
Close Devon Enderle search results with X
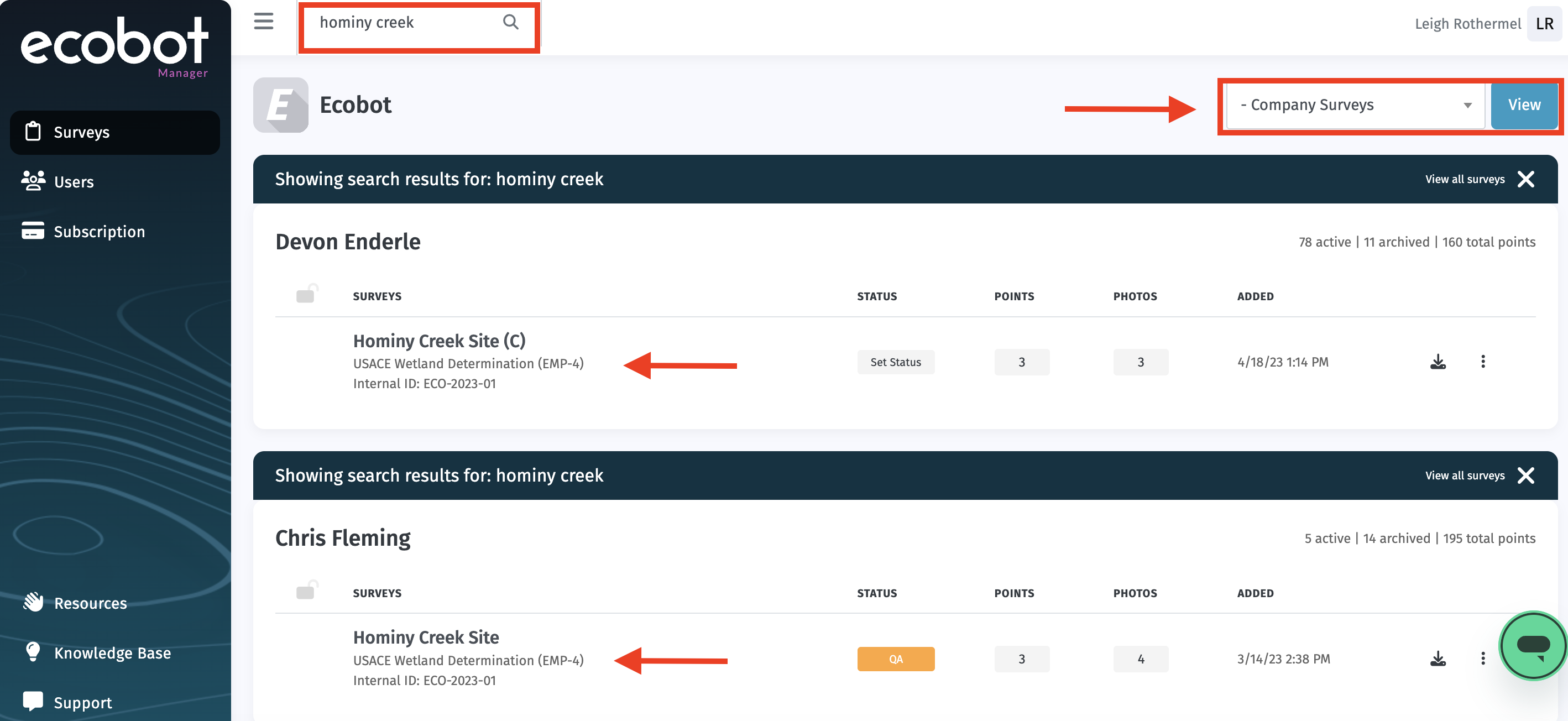click(1526, 179)
